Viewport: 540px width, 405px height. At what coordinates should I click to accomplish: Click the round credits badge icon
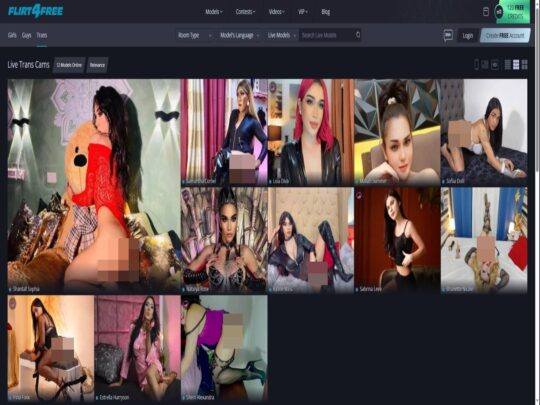(499, 12)
